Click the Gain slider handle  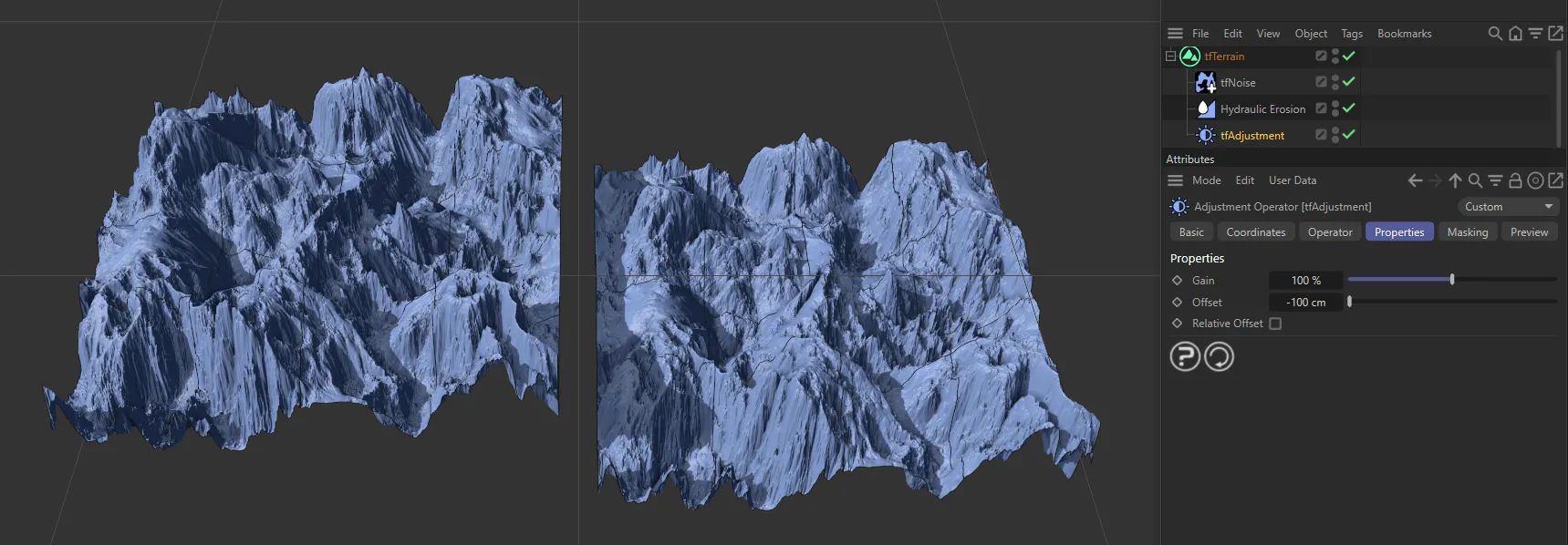tap(1452, 280)
